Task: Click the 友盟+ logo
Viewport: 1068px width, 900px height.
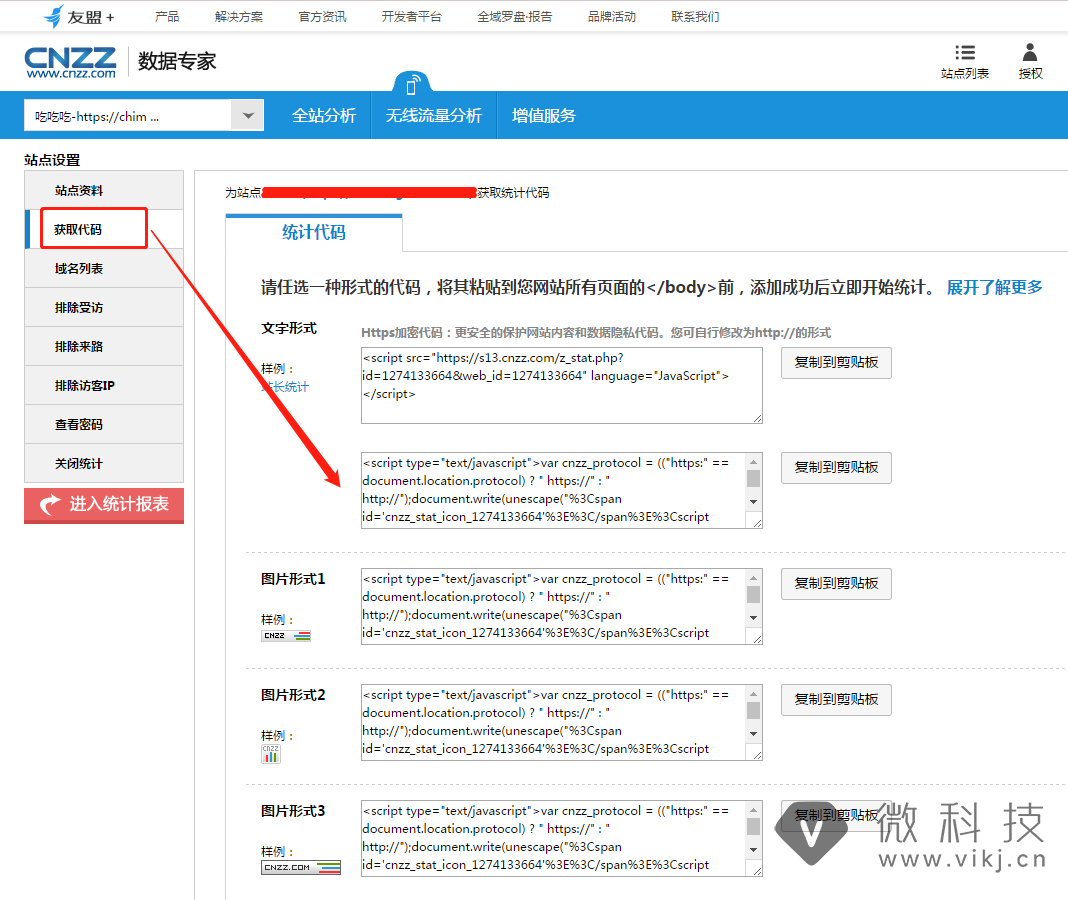Action: 79,17
